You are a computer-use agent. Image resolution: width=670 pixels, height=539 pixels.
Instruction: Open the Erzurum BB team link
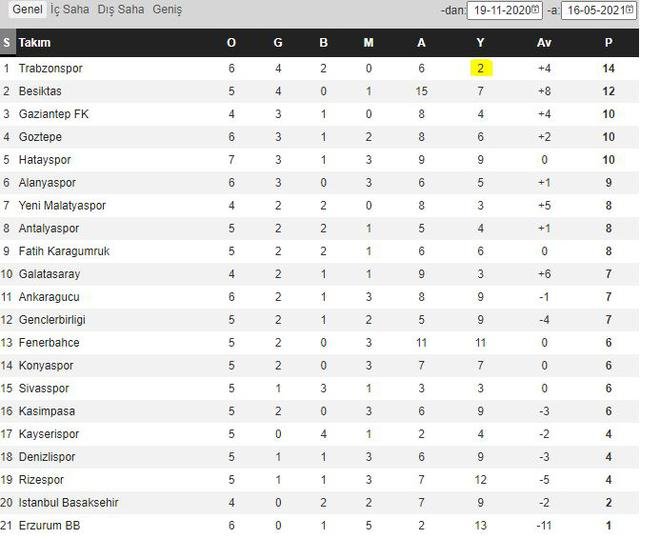coord(50,526)
